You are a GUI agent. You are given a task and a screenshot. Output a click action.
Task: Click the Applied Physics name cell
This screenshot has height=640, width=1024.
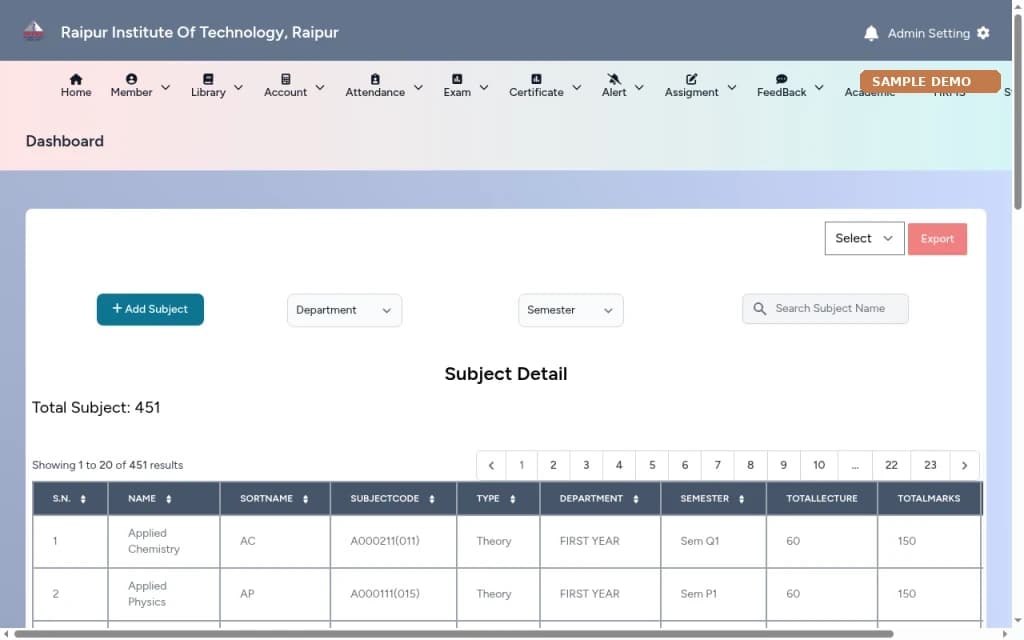click(163, 594)
